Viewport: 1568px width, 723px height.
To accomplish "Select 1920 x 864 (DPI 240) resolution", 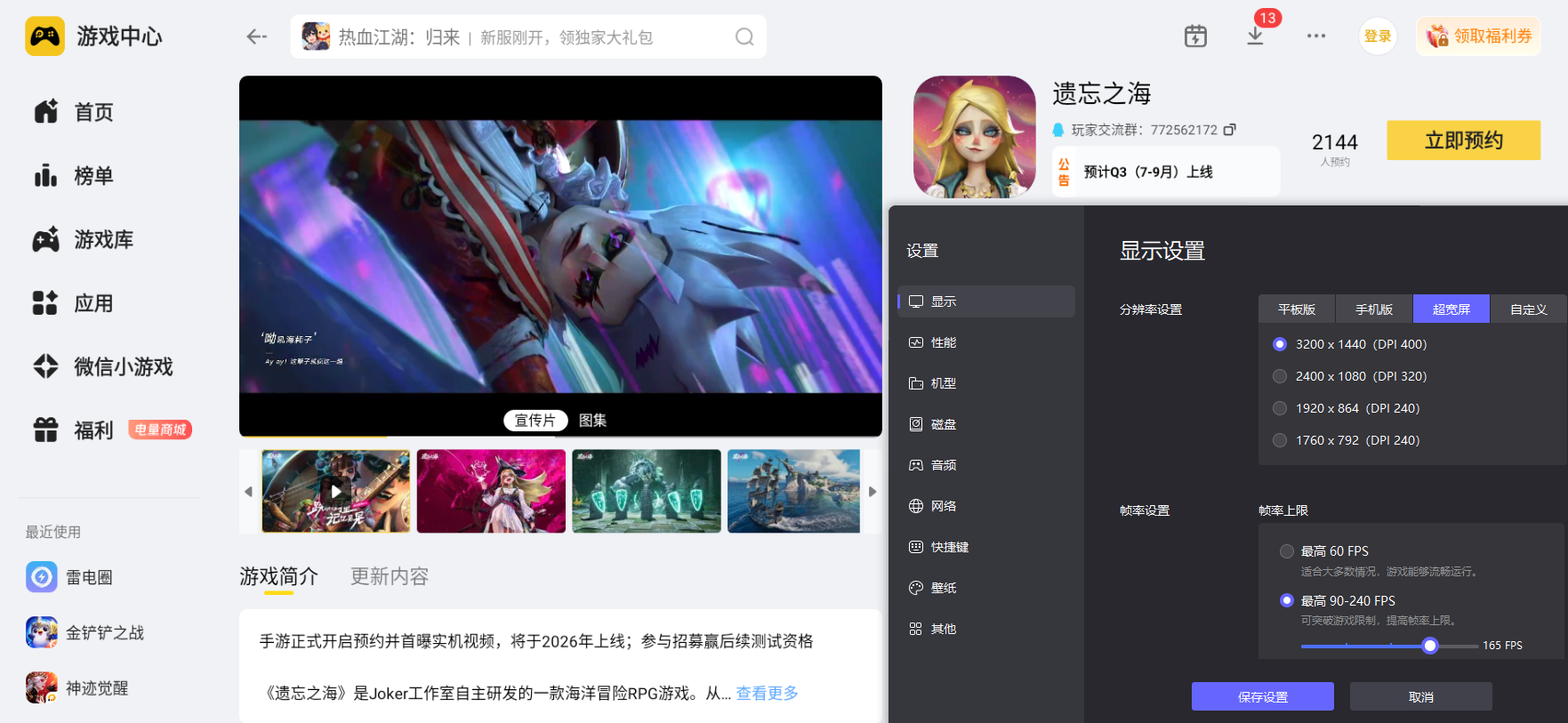I will click(1280, 408).
